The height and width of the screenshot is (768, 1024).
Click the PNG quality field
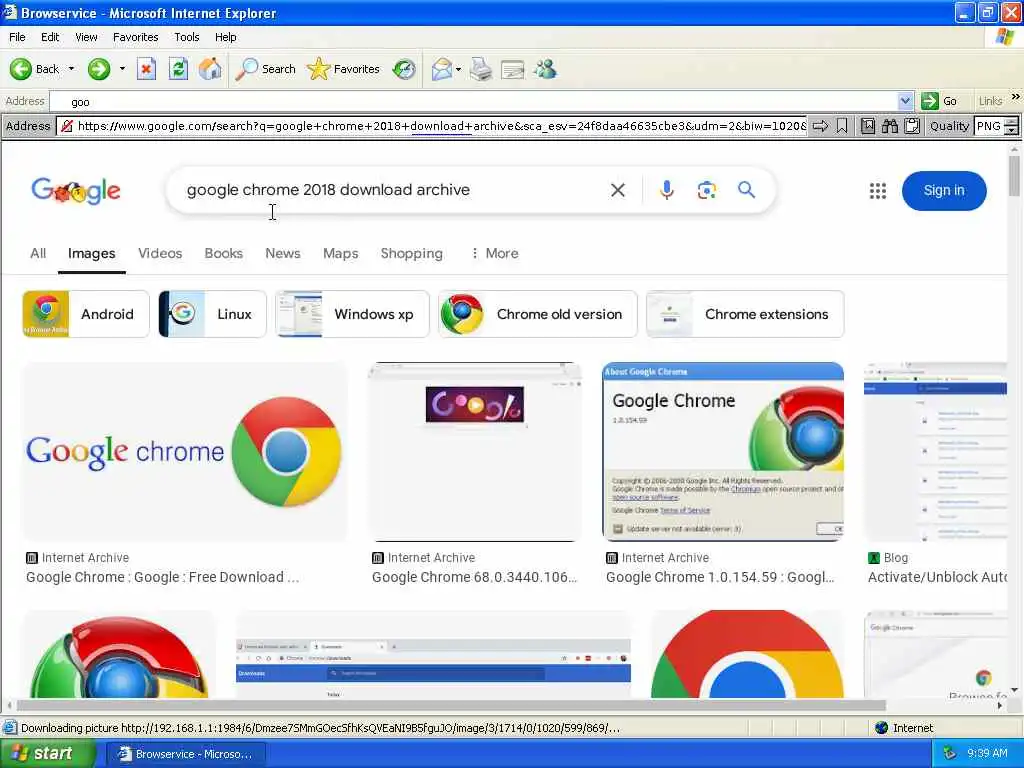[989, 126]
